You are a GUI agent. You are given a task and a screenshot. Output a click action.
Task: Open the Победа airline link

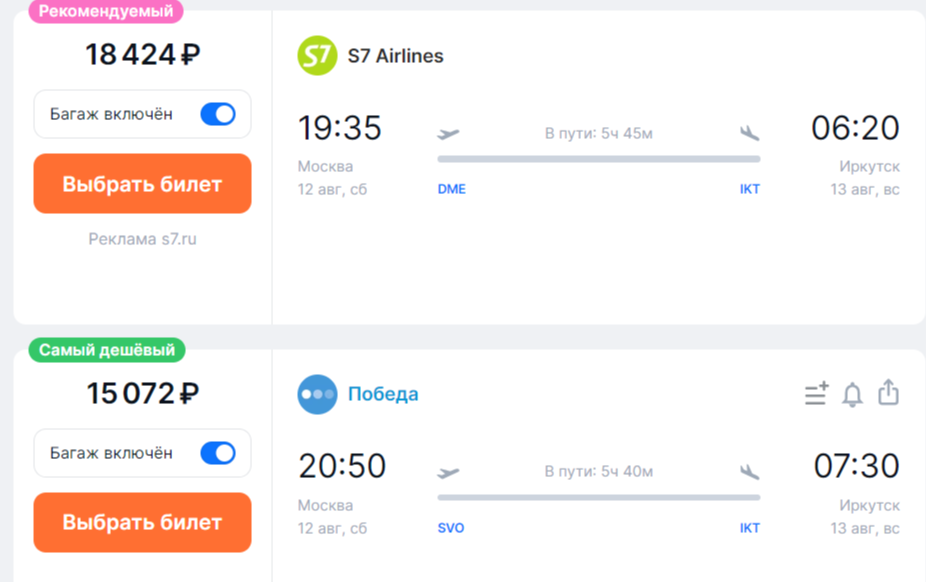(383, 394)
